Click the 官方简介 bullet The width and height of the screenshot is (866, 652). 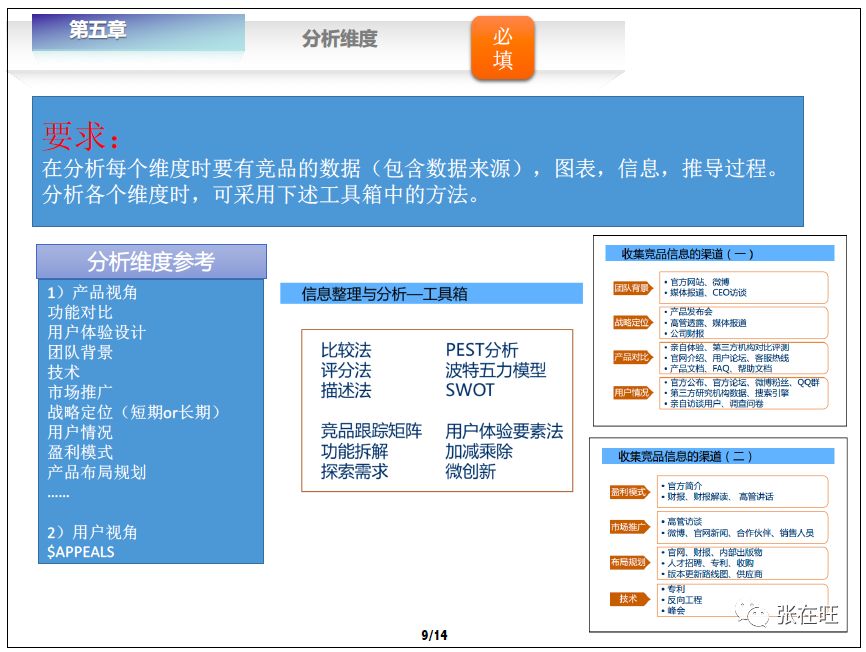tap(682, 486)
